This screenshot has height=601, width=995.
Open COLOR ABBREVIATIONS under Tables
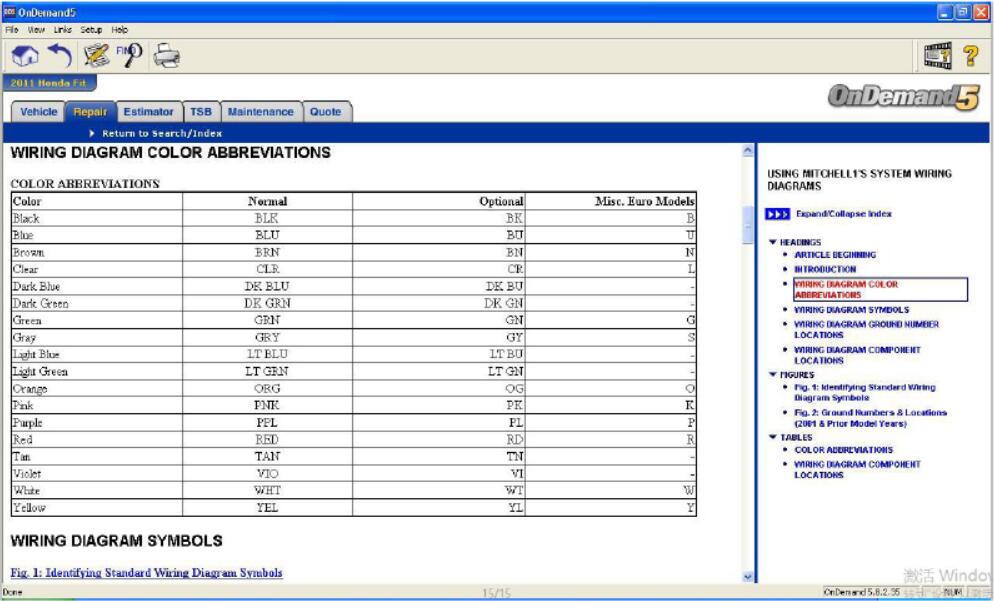click(x=843, y=450)
